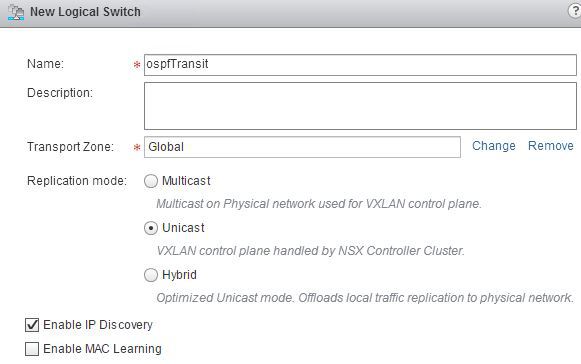Viewport: 581px width, 364px height.
Task: Click Change link for the transport zone
Action: (x=494, y=146)
